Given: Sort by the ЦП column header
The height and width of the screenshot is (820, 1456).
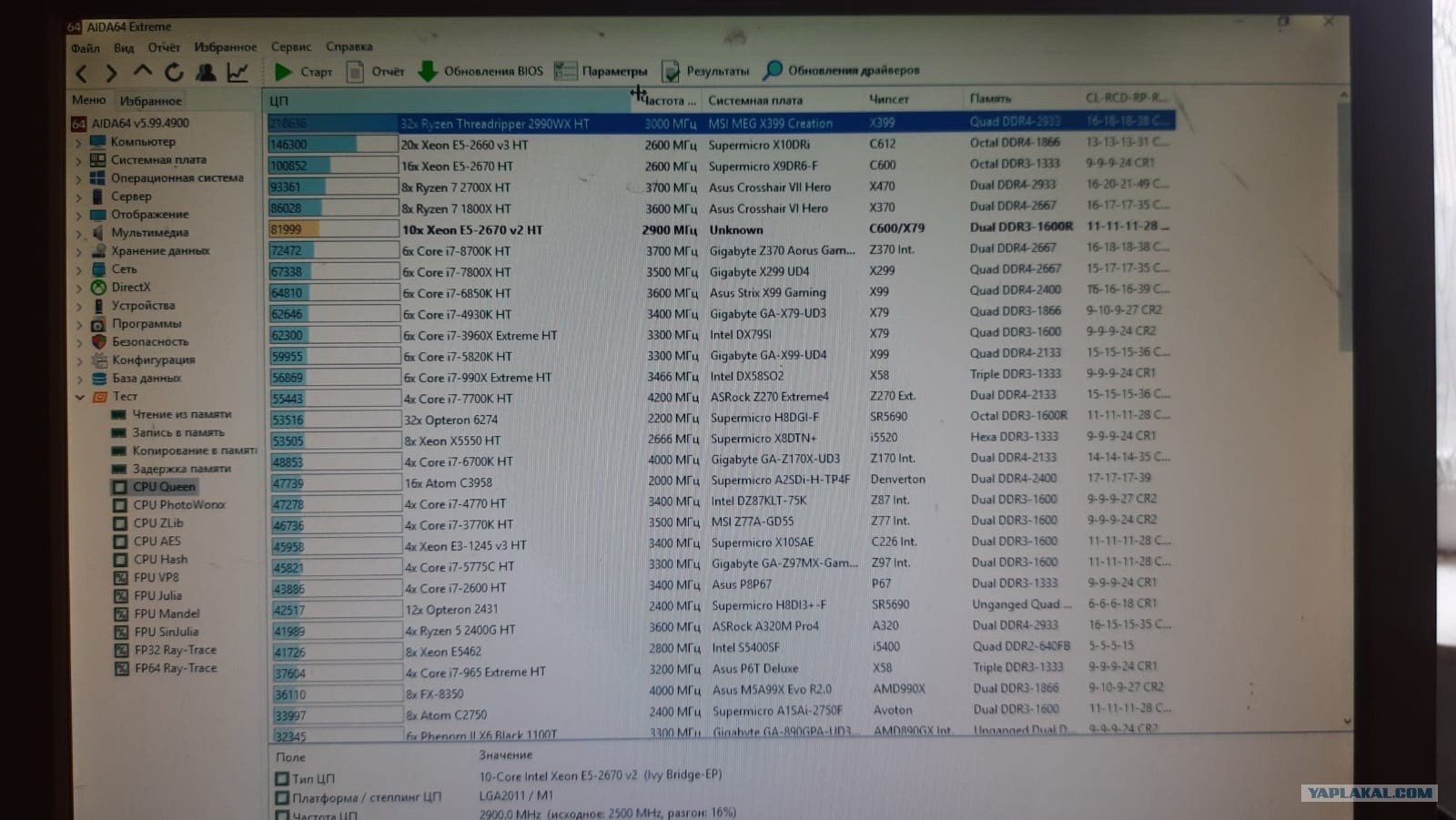Looking at the screenshot, I should point(447,100).
